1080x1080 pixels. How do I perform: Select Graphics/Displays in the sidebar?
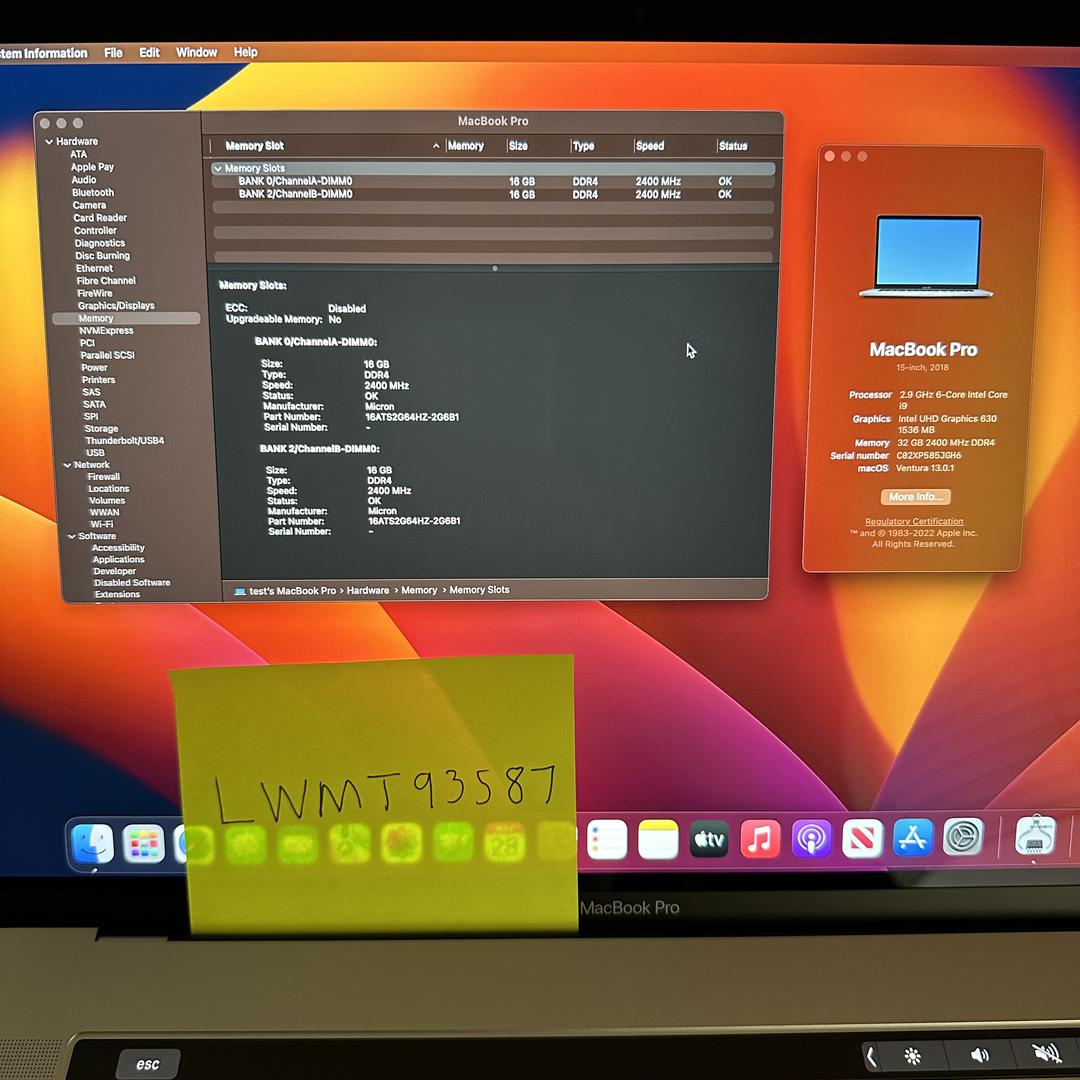[116, 306]
